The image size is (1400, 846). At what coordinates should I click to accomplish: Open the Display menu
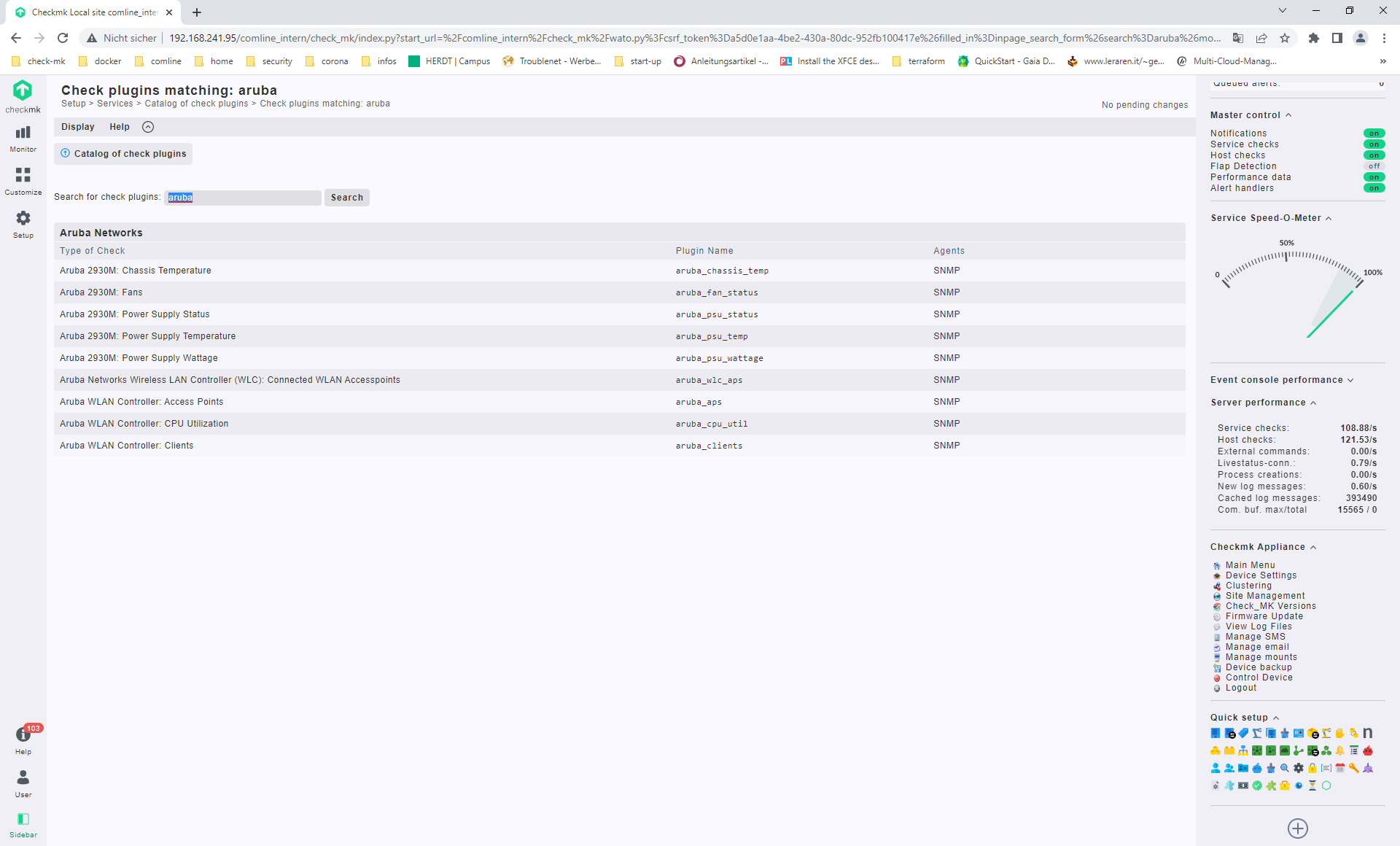coord(78,127)
